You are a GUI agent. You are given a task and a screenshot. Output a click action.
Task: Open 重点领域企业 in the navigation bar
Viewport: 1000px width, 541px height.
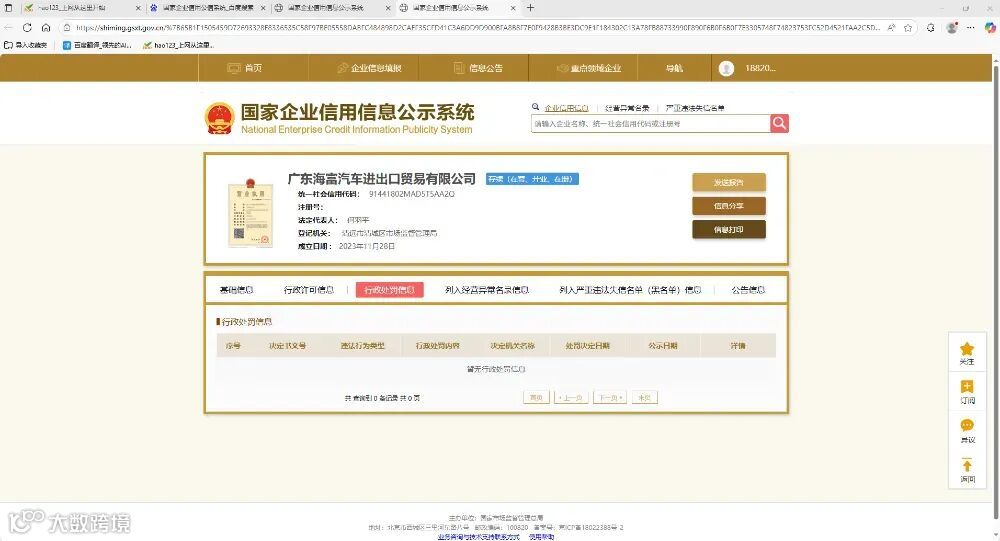click(x=589, y=68)
